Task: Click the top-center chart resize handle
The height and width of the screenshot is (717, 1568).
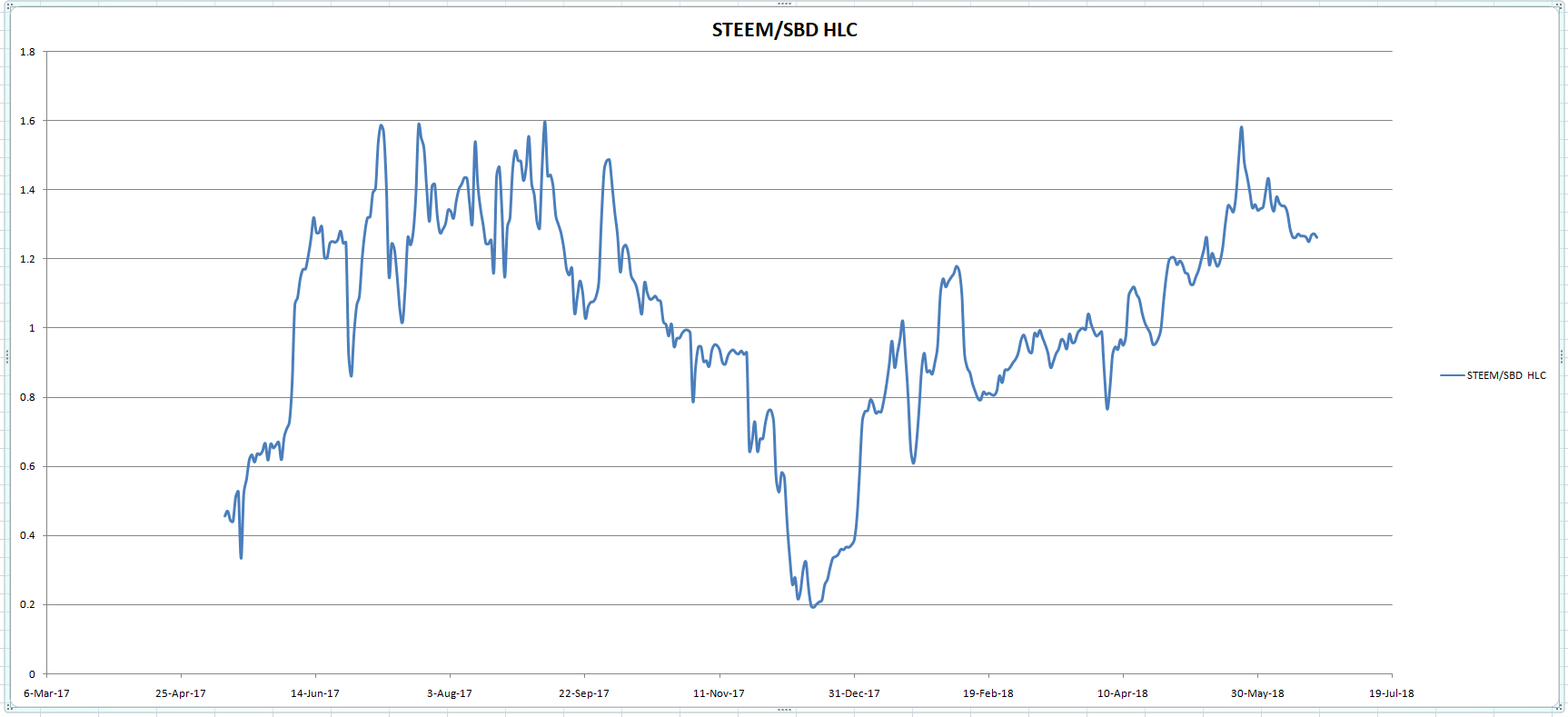Action: [784, 4]
